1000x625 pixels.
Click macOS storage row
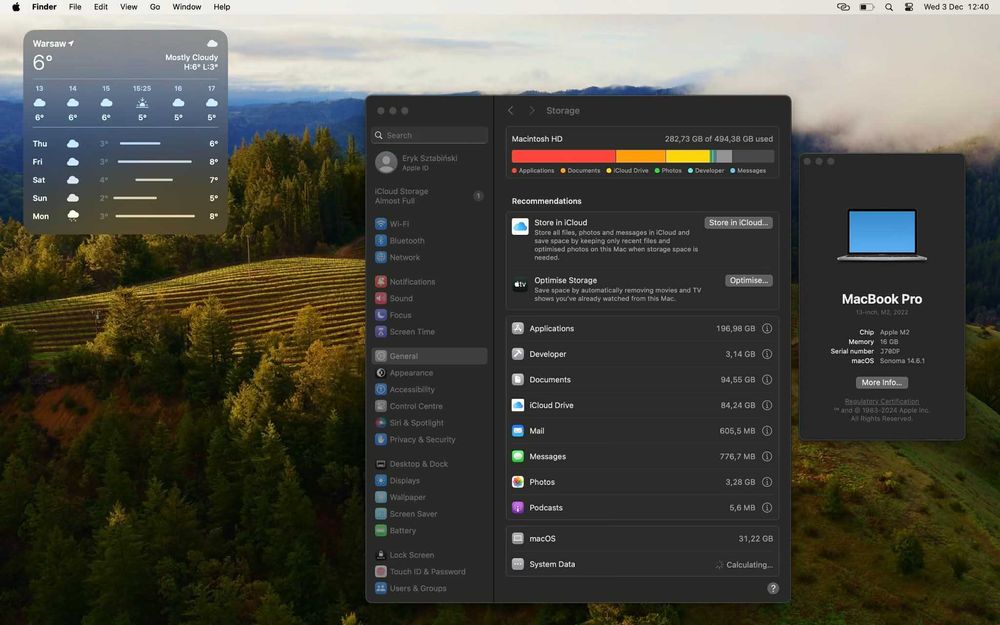[642, 538]
